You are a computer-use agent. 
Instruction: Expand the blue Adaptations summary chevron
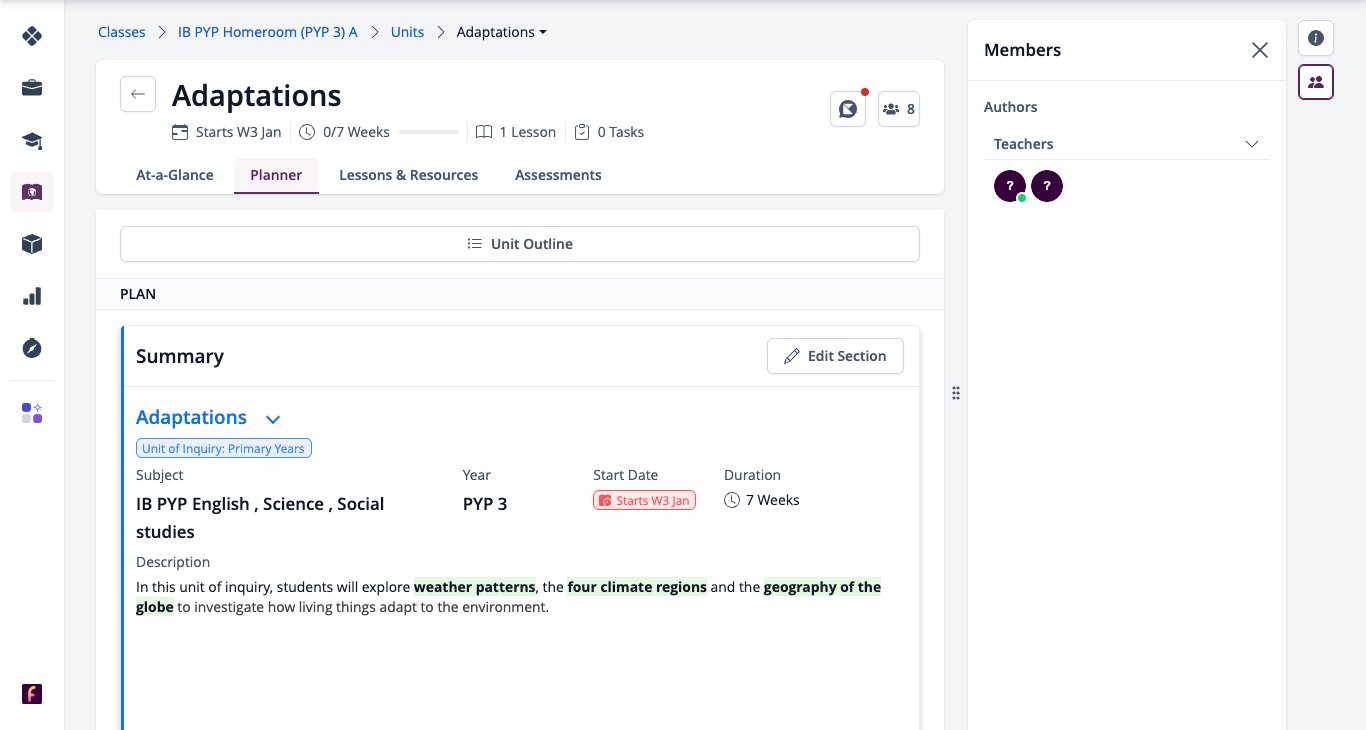[273, 419]
